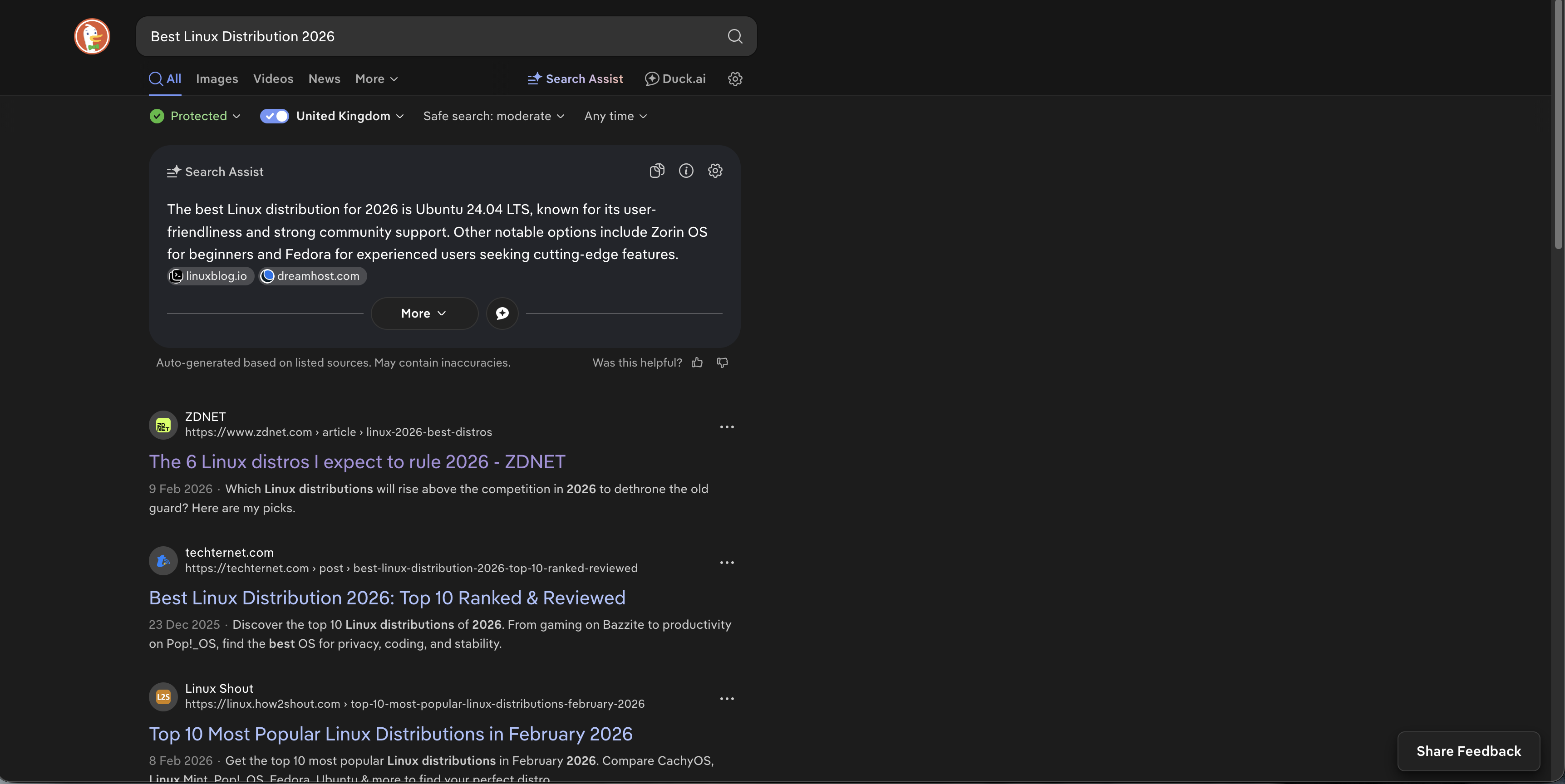Viewport: 1565px width, 784px height.
Task: Expand the More search categories menu
Action: point(376,79)
